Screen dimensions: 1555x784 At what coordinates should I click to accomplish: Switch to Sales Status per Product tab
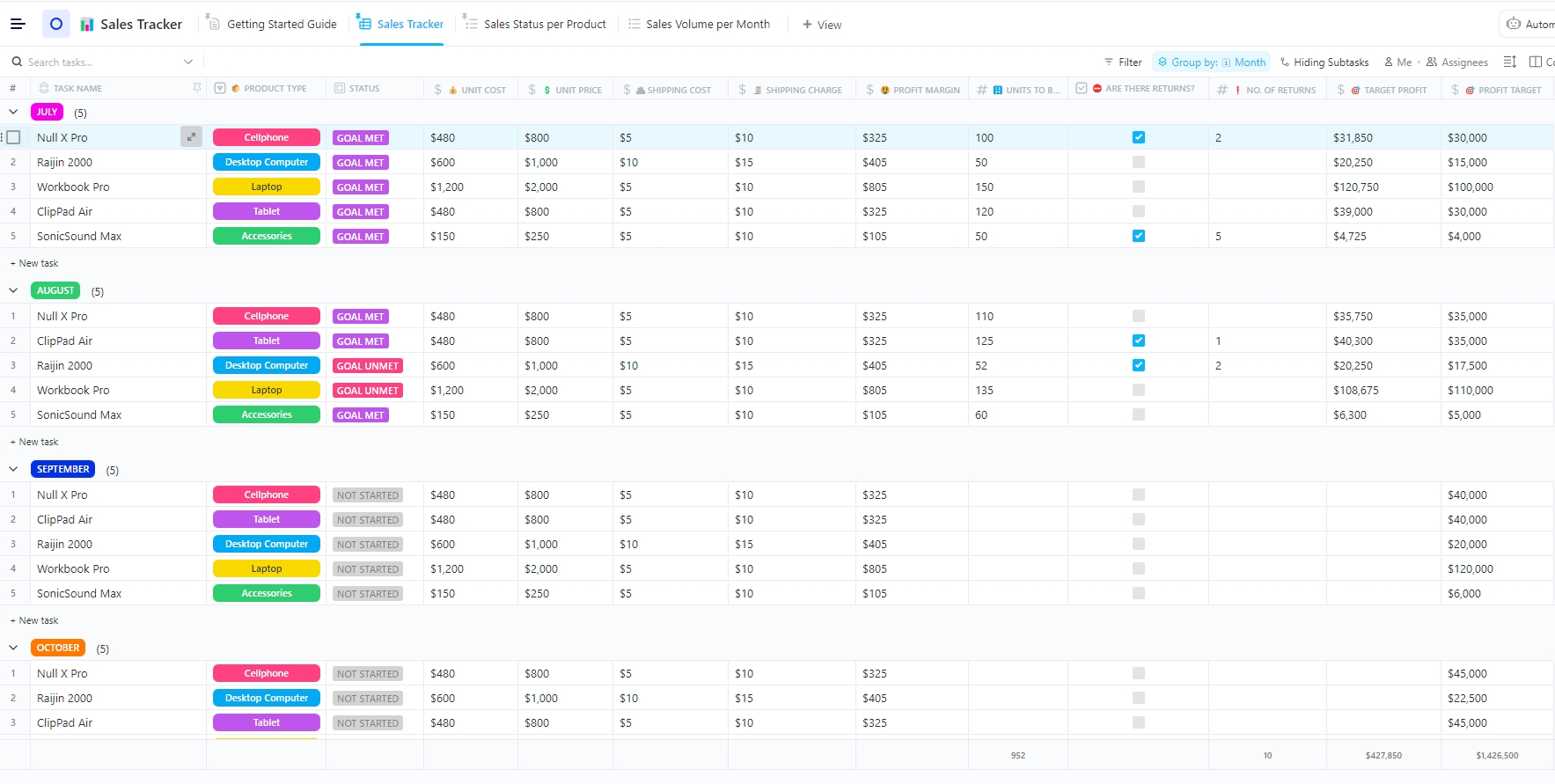[544, 25]
